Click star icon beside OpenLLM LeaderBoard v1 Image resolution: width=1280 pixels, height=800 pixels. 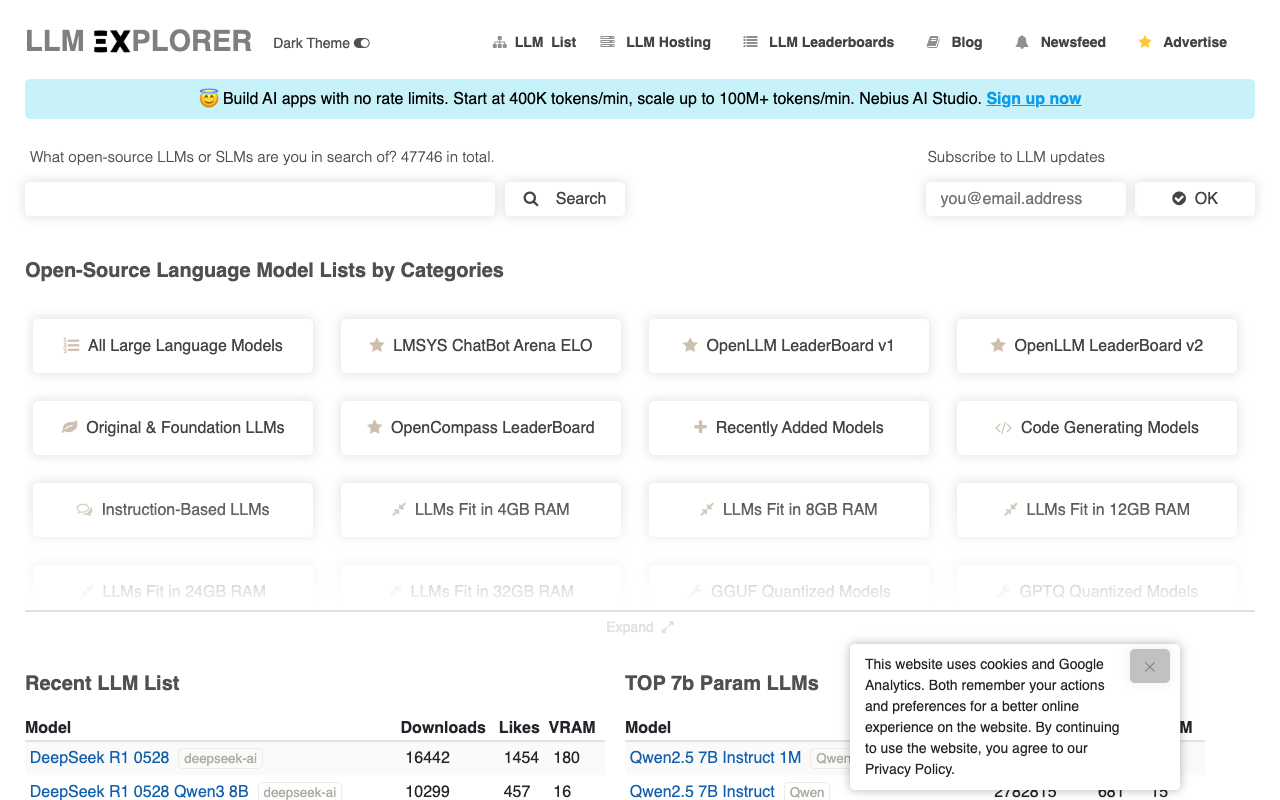coord(690,345)
